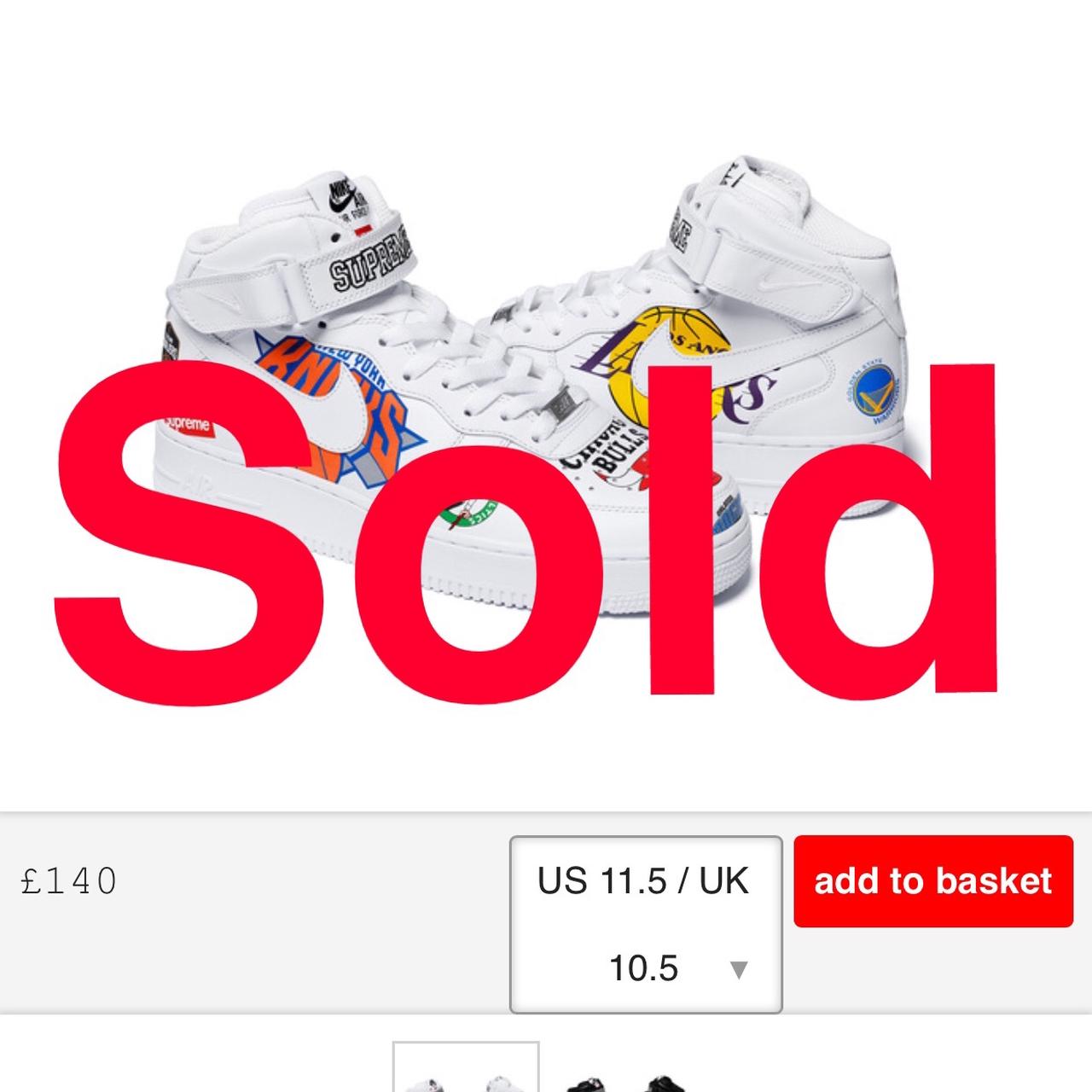Open the size dropdown arrow
The height and width of the screenshot is (1092, 1092).
click(739, 970)
